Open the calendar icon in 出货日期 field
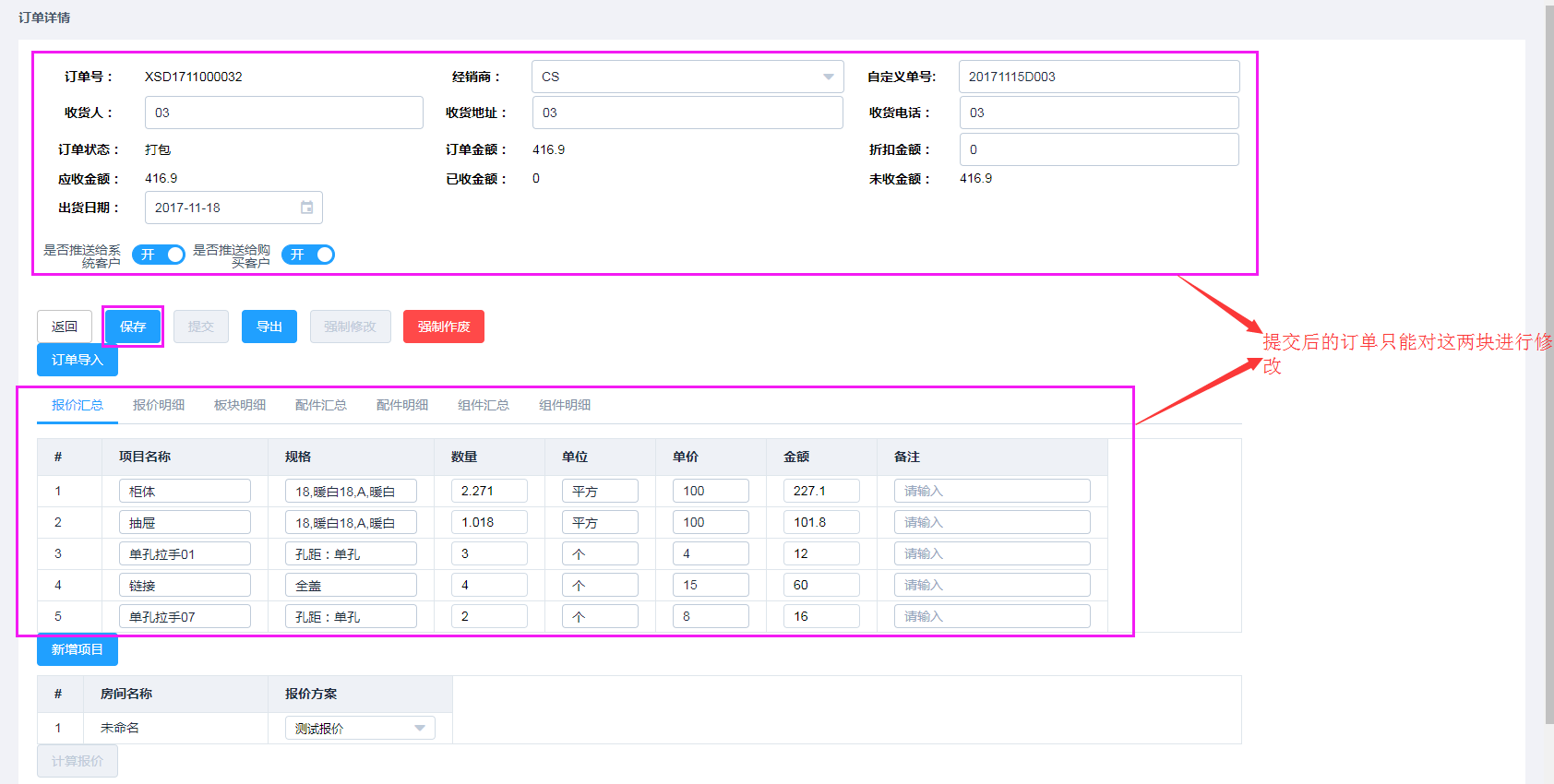1554x784 pixels. [x=306, y=208]
